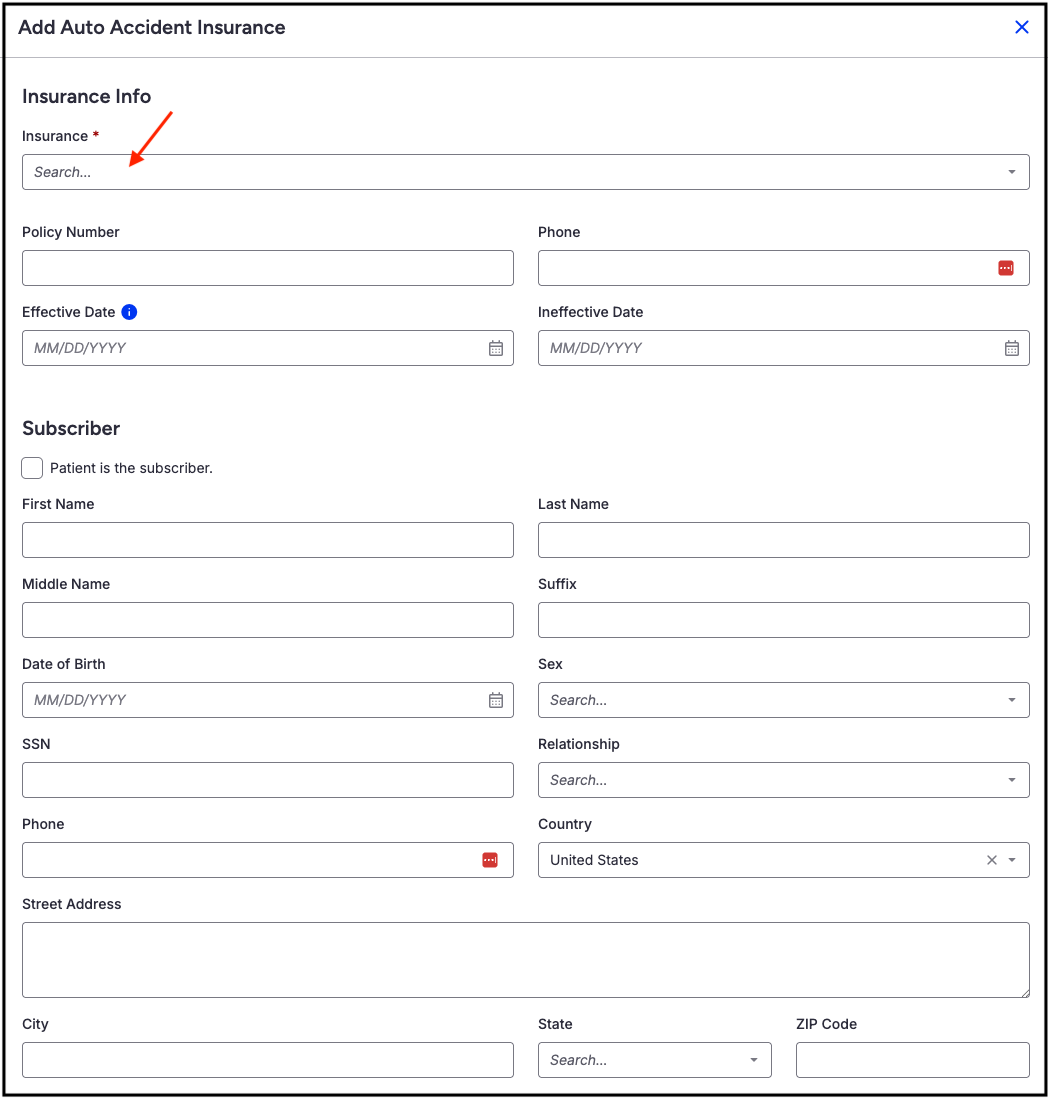This screenshot has height=1098, width=1048.
Task: Close the Add Auto Accident Insurance dialog
Action: click(x=1022, y=27)
